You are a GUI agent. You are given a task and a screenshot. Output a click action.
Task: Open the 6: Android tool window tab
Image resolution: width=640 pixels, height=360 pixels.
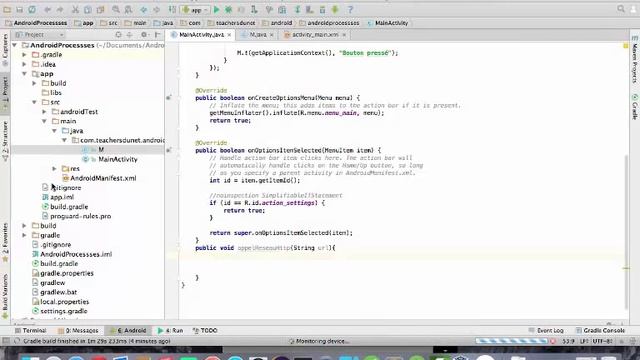coord(128,331)
